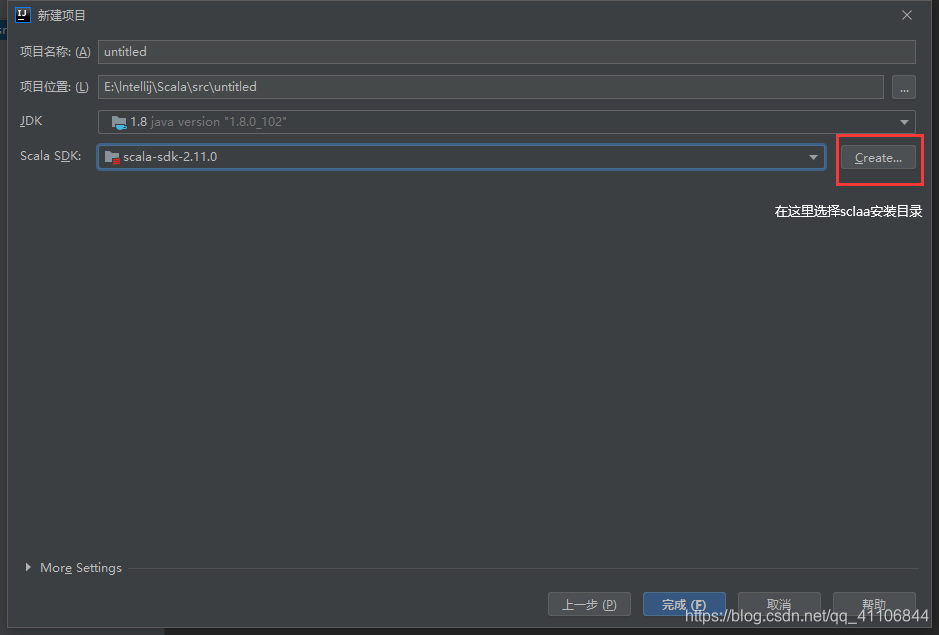Click the project location path field
This screenshot has width=939, height=635.
click(490, 87)
